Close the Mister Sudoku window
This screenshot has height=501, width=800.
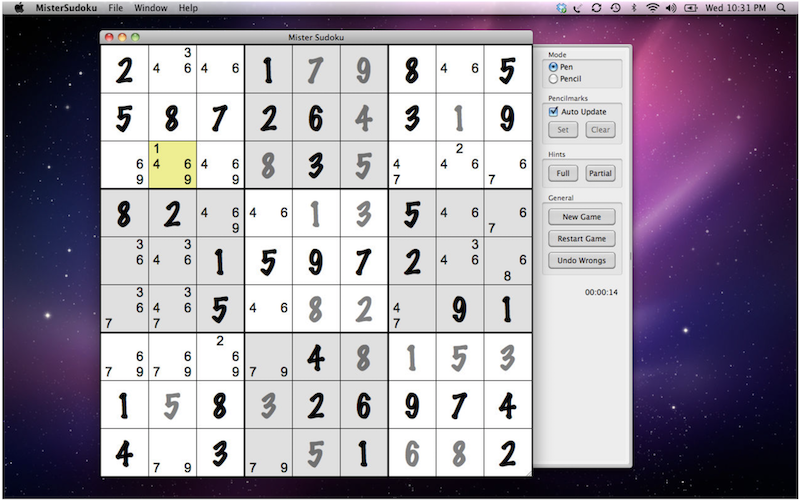coord(109,37)
